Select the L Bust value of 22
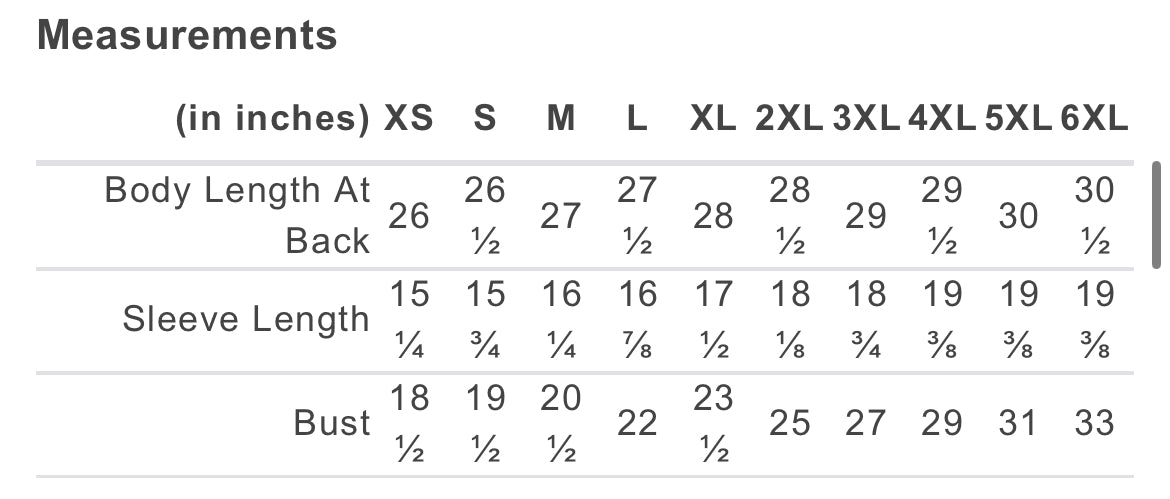Viewport: 1170px width, 499px height. [637, 423]
